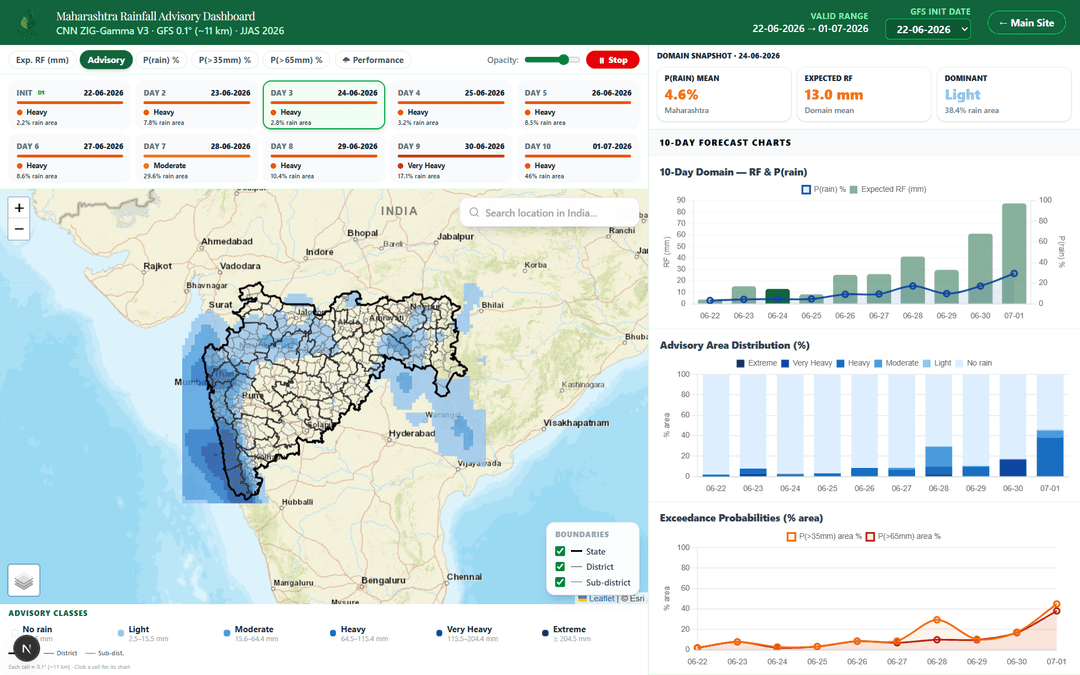Screen dimensions: 1080x675
Task: Select the Day 9 Very Heavy card
Action: pos(450,160)
